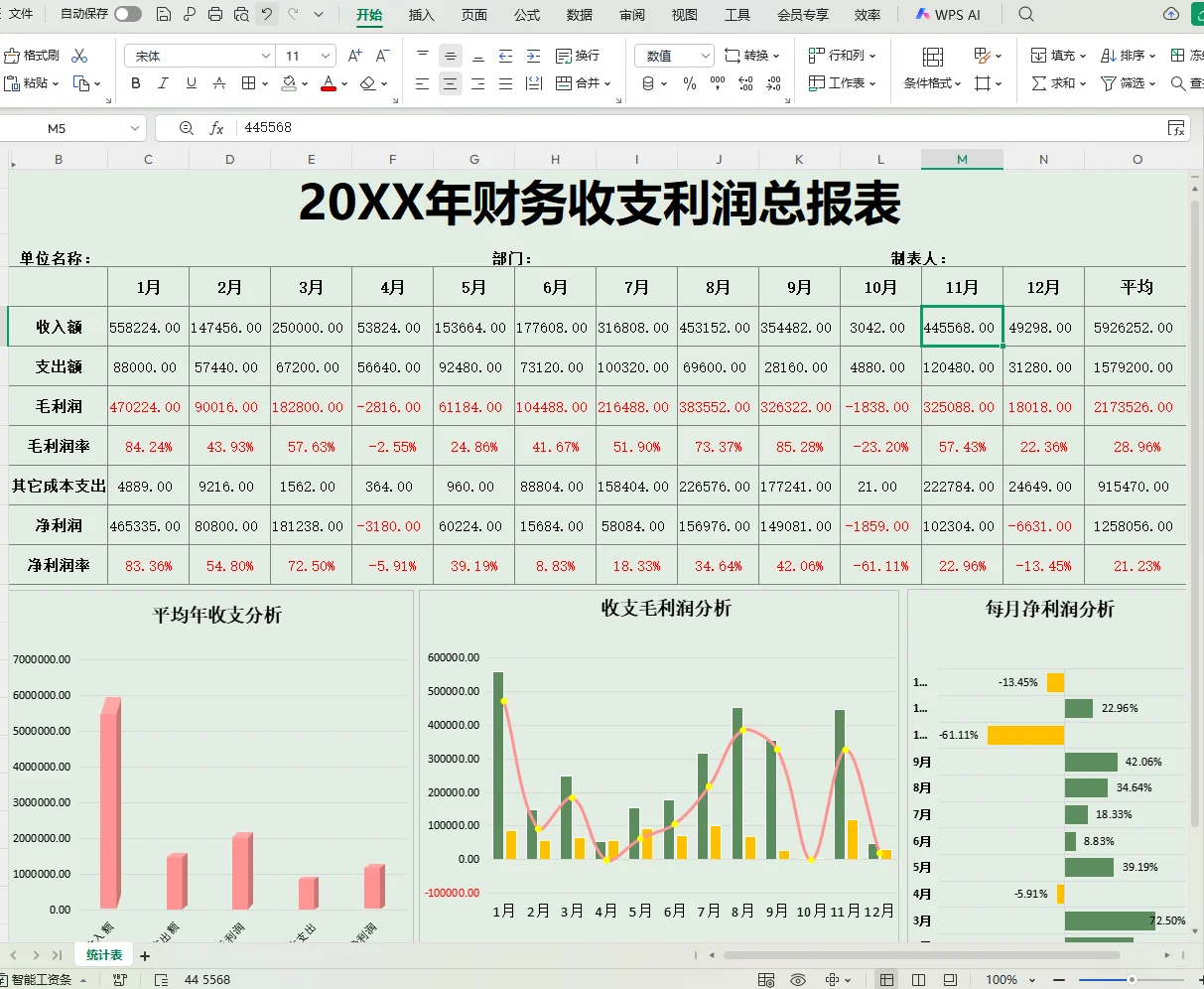Switch to normal view in status bar
This screenshot has width=1204, height=989.
coord(886,980)
